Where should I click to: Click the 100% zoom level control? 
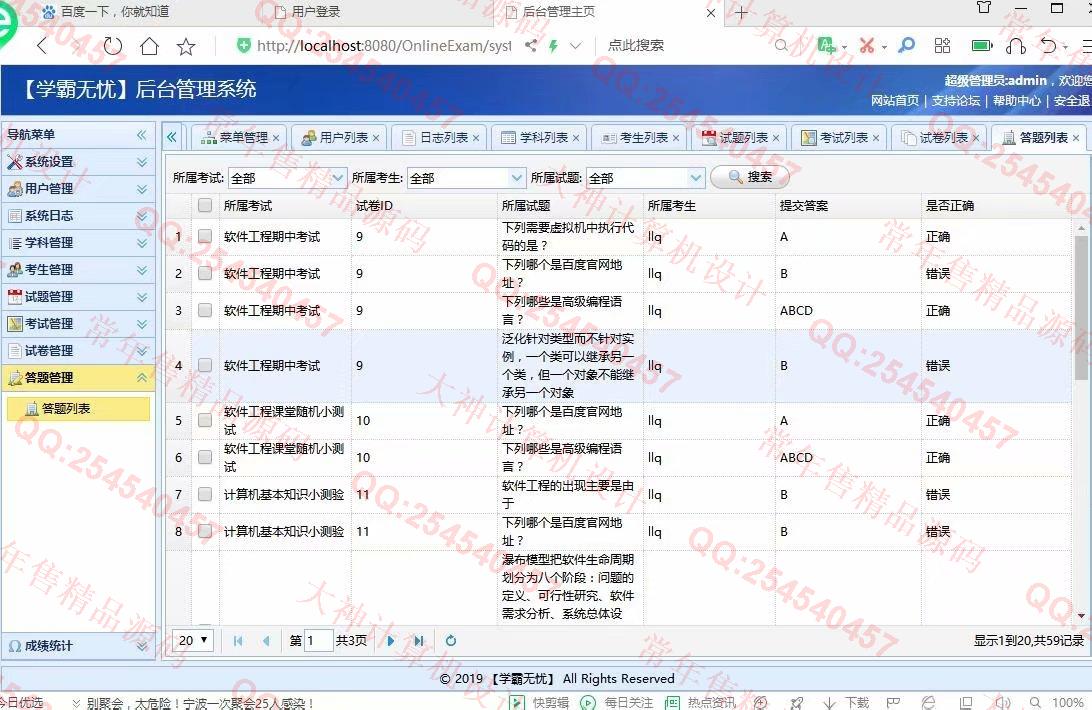(x=1067, y=702)
